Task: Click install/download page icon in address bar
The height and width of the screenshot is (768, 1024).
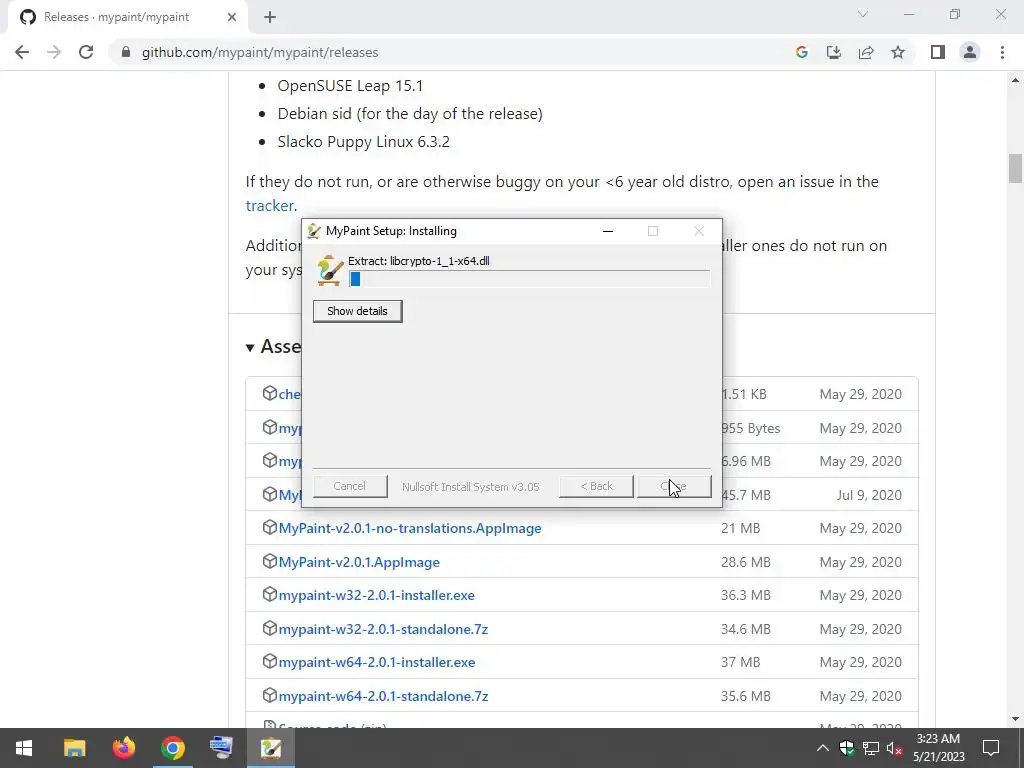Action: pos(833,52)
